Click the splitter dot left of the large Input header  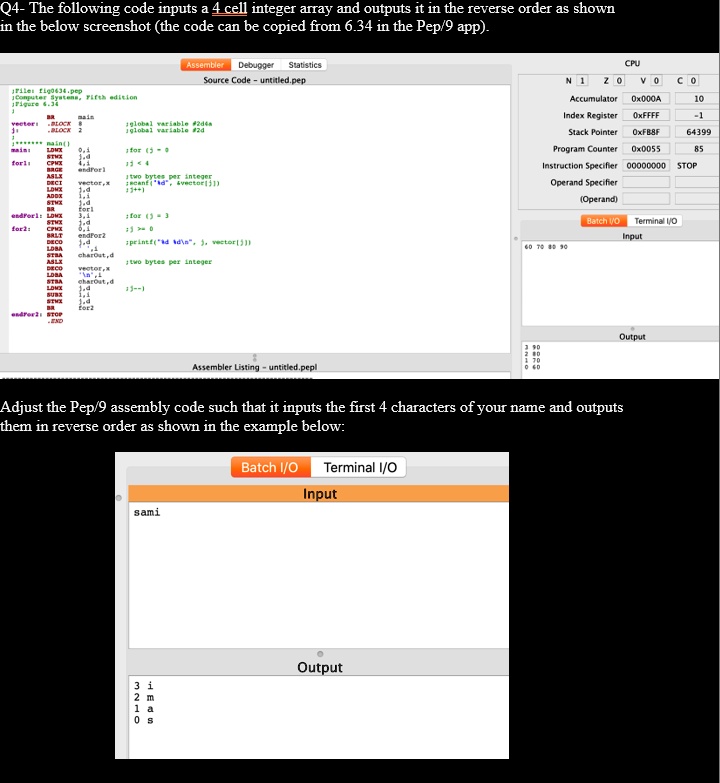(119, 498)
